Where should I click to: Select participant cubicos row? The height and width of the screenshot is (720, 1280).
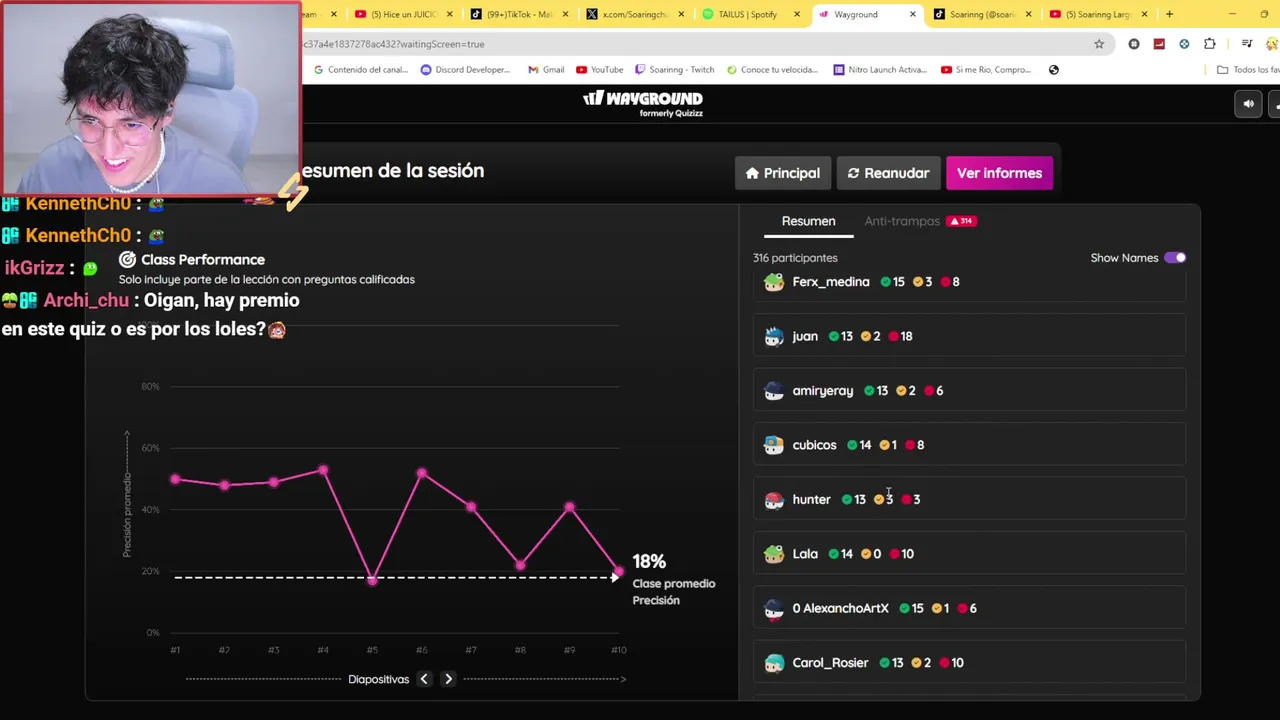click(969, 445)
